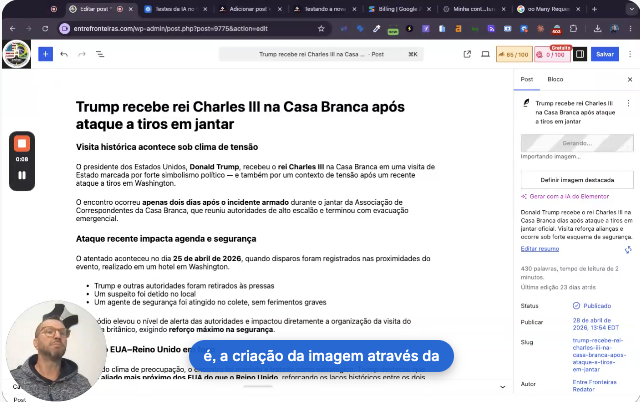Viewport: 640px width, 402px height.
Task: Open browser downloads icon
Action: (x=598, y=29)
